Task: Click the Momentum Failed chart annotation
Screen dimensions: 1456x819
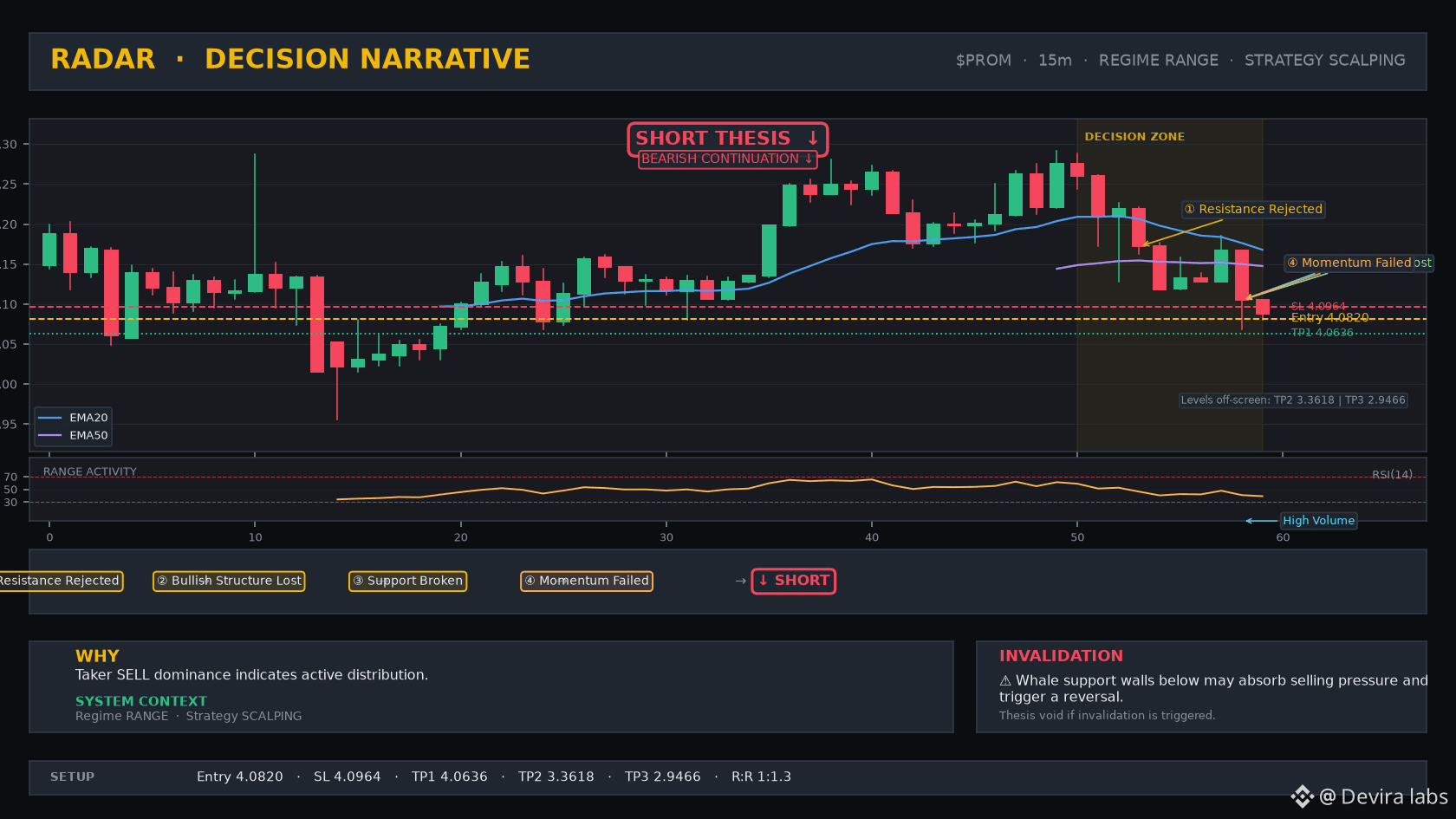Action: [1349, 263]
